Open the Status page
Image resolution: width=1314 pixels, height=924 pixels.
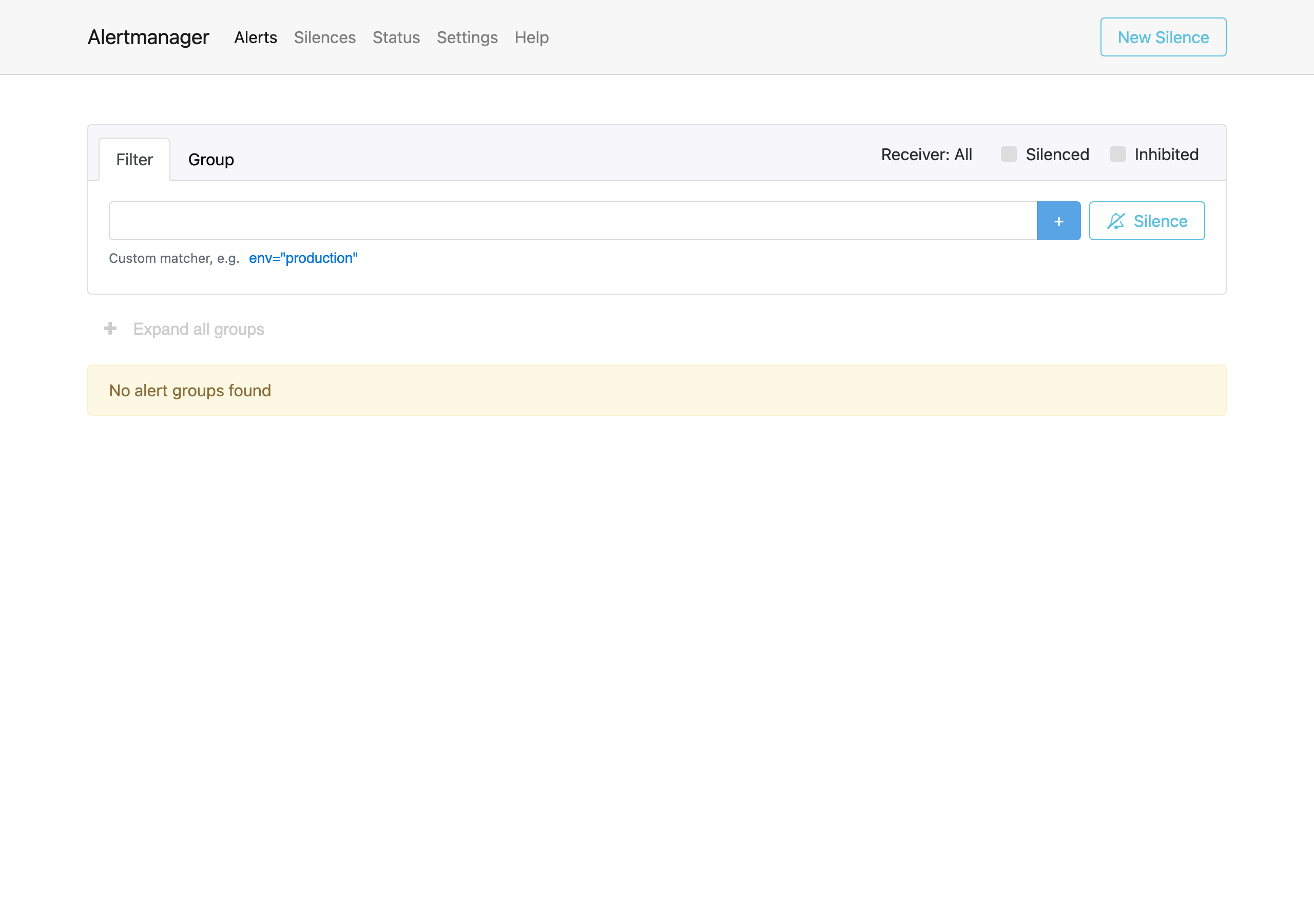[396, 37]
